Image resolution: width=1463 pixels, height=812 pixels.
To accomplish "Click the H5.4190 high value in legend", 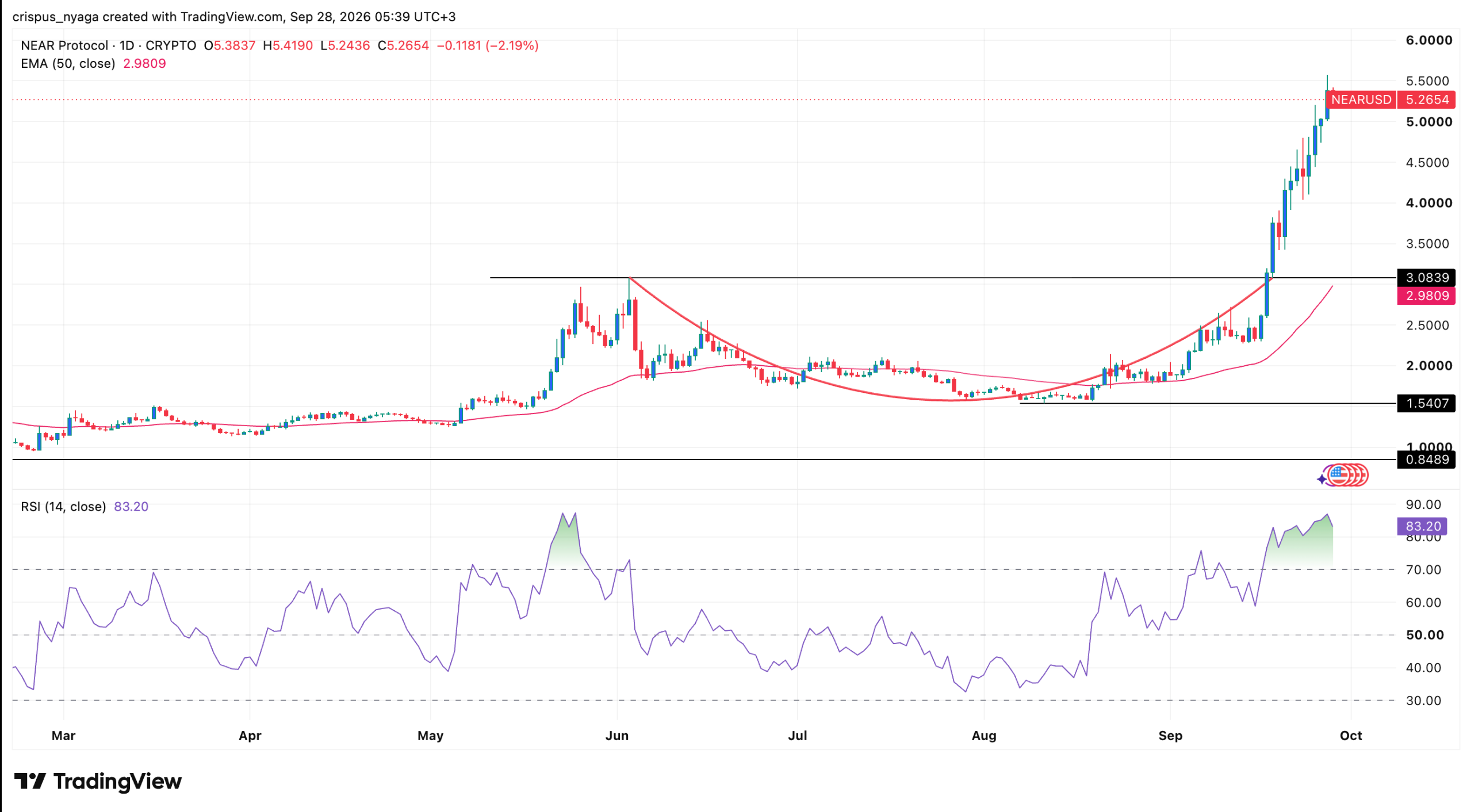I will coord(288,45).
